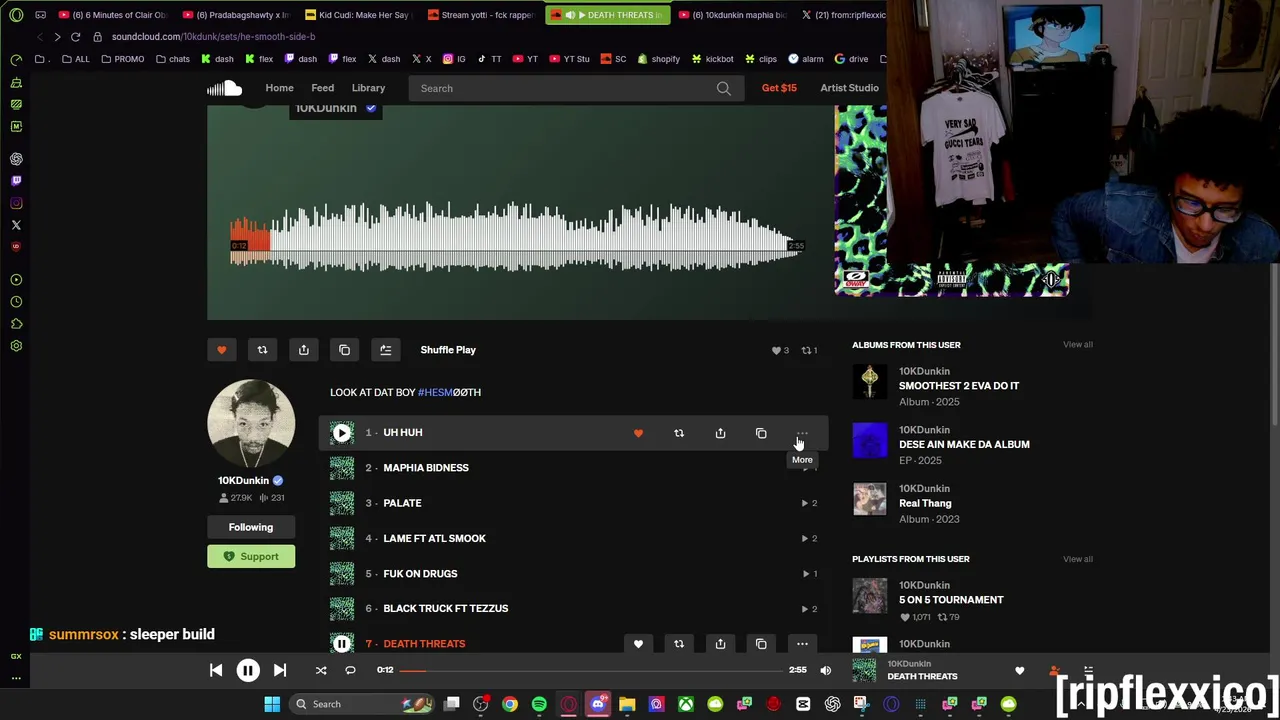View all playlists from this user
This screenshot has height=720, width=1280.
point(1078,559)
